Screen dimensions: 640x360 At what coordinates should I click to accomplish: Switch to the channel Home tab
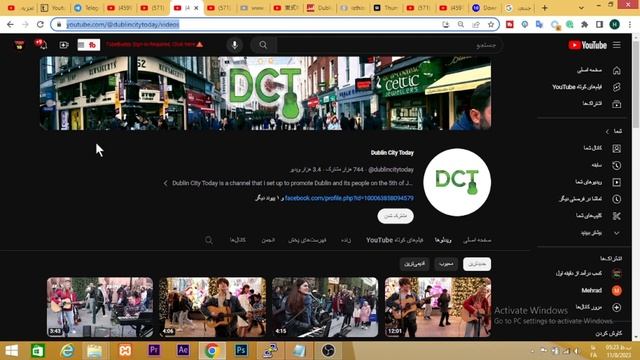[477, 240]
